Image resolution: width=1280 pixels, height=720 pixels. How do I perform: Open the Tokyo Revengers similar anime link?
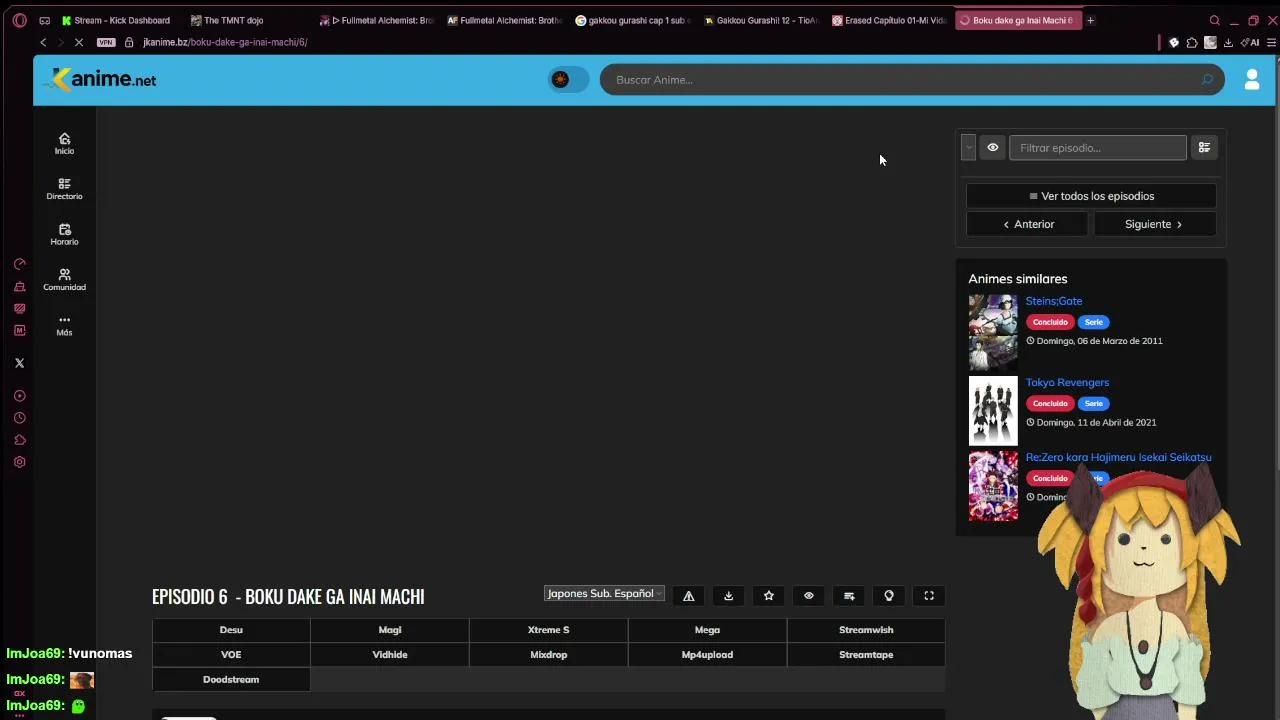click(x=1067, y=382)
